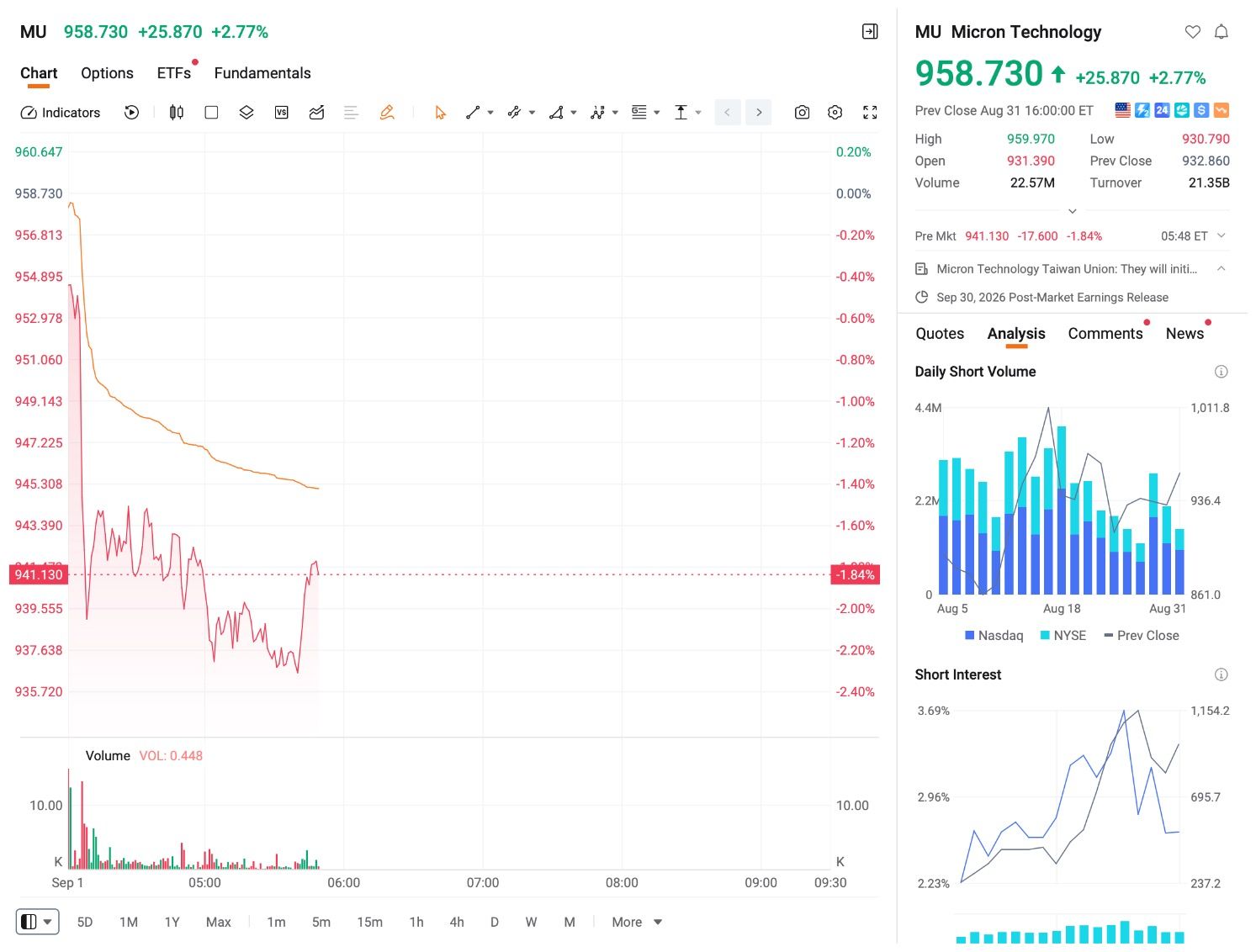The height and width of the screenshot is (952, 1256).
Task: Enter fullscreen chart mode
Action: [871, 113]
